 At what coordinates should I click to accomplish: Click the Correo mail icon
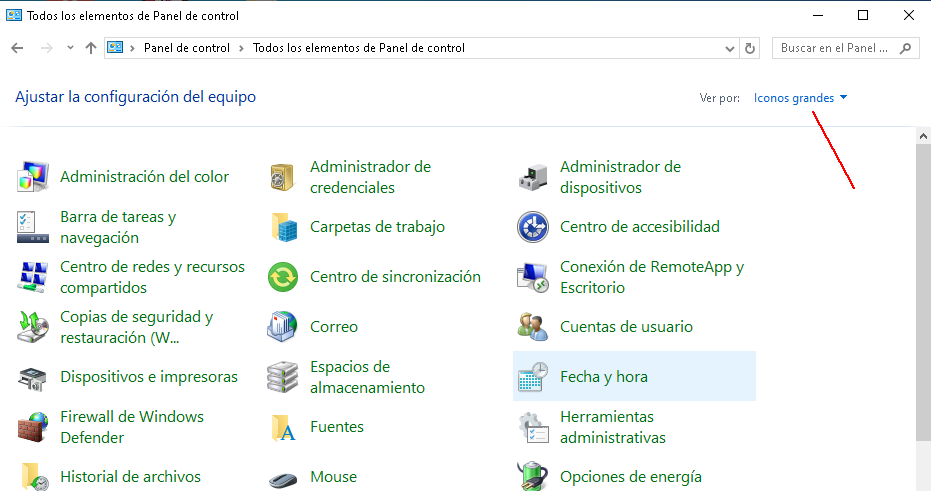tap(283, 327)
